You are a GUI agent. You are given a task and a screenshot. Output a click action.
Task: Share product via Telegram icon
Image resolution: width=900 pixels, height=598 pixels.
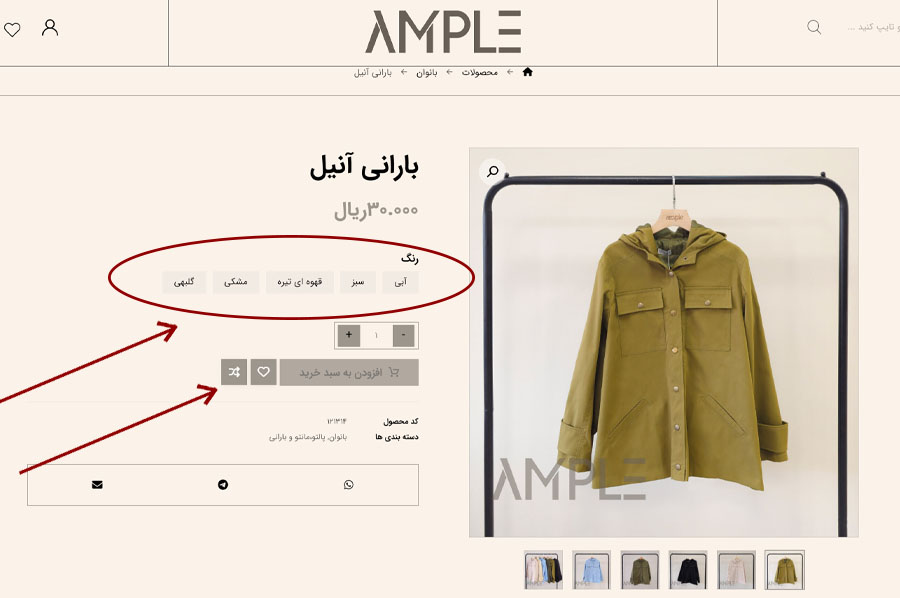pos(223,485)
